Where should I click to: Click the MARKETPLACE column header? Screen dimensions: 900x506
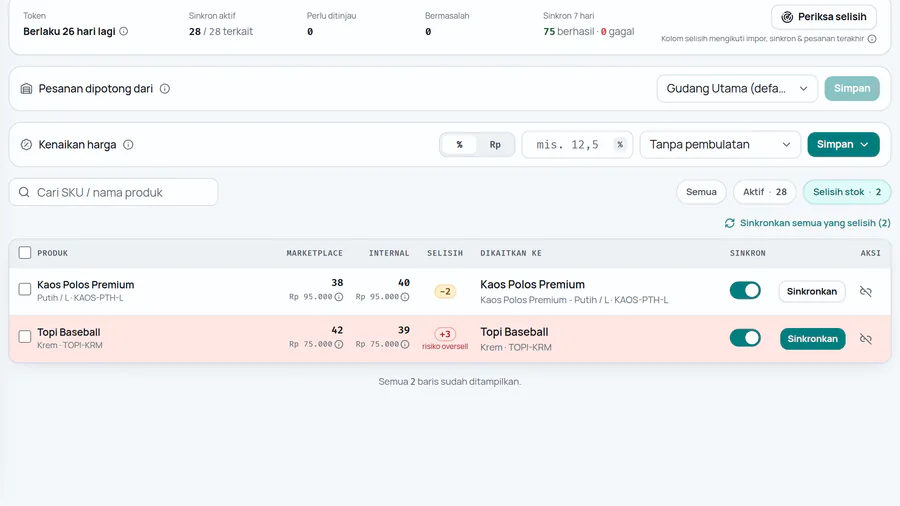315,253
